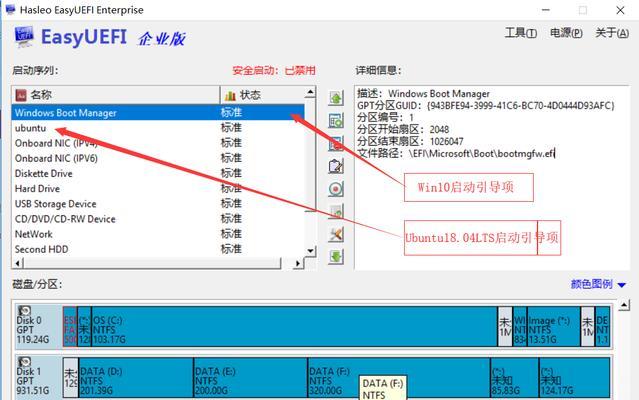
Task: Select the ESP partition on Disk 0
Action: (70, 327)
